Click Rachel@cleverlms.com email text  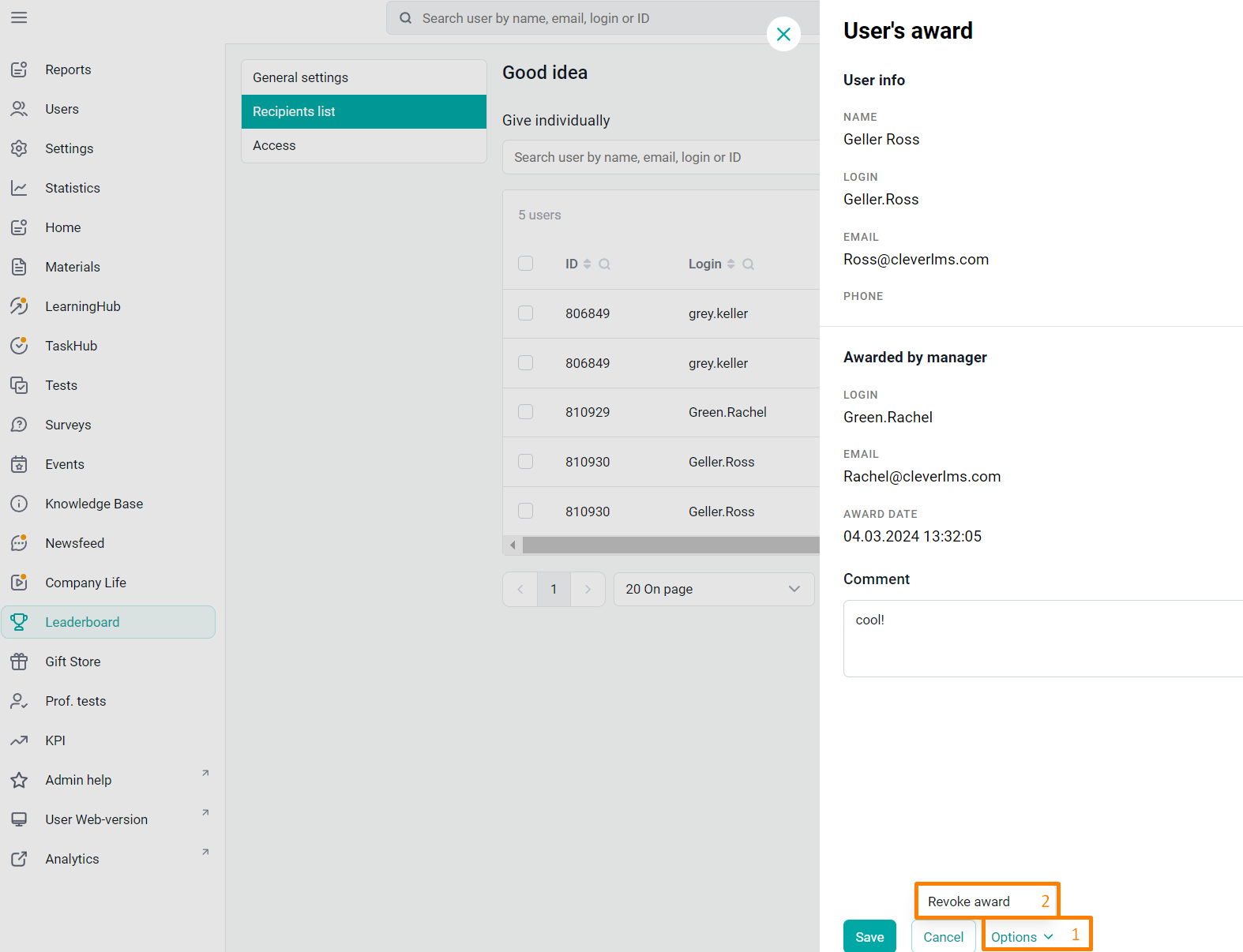(922, 477)
